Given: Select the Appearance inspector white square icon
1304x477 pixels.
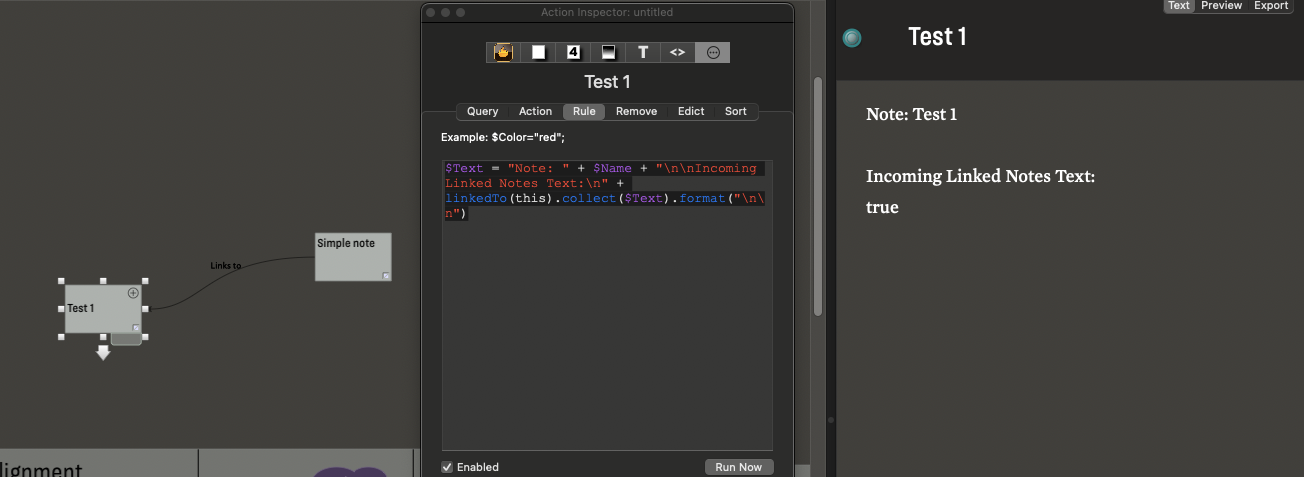Looking at the screenshot, I should [x=538, y=53].
